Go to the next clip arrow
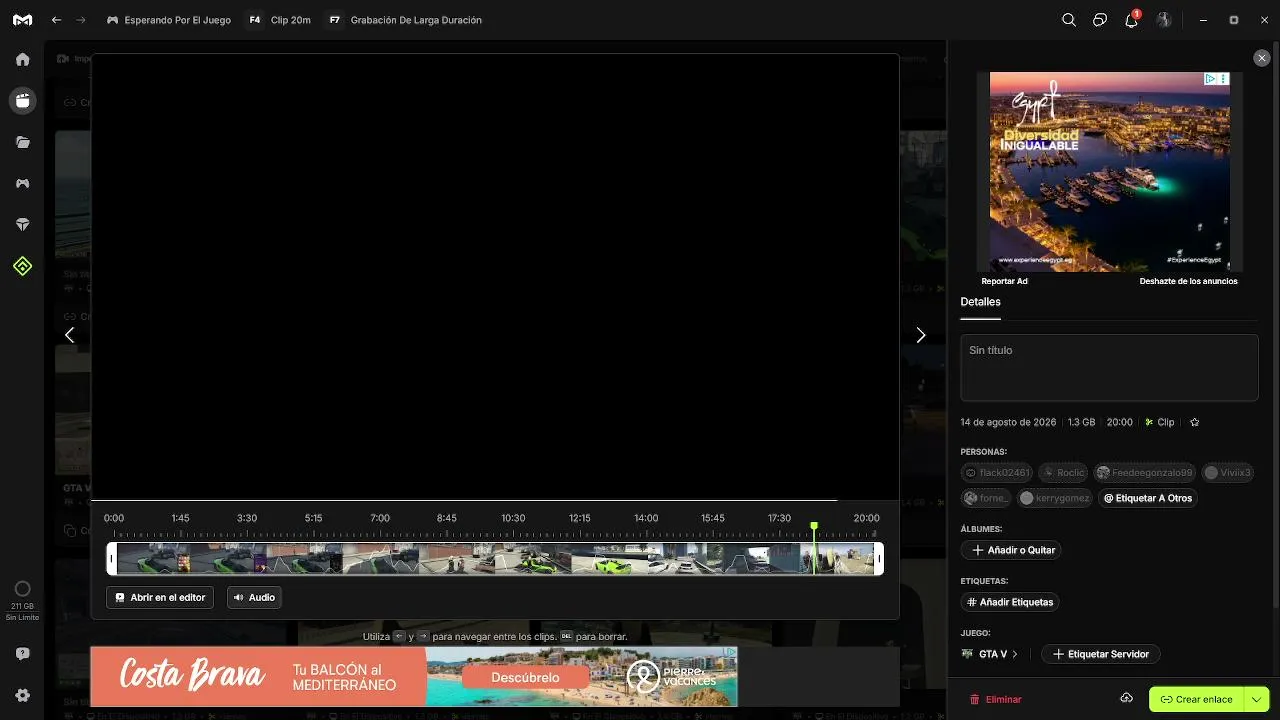Image resolution: width=1280 pixels, height=720 pixels. [921, 335]
